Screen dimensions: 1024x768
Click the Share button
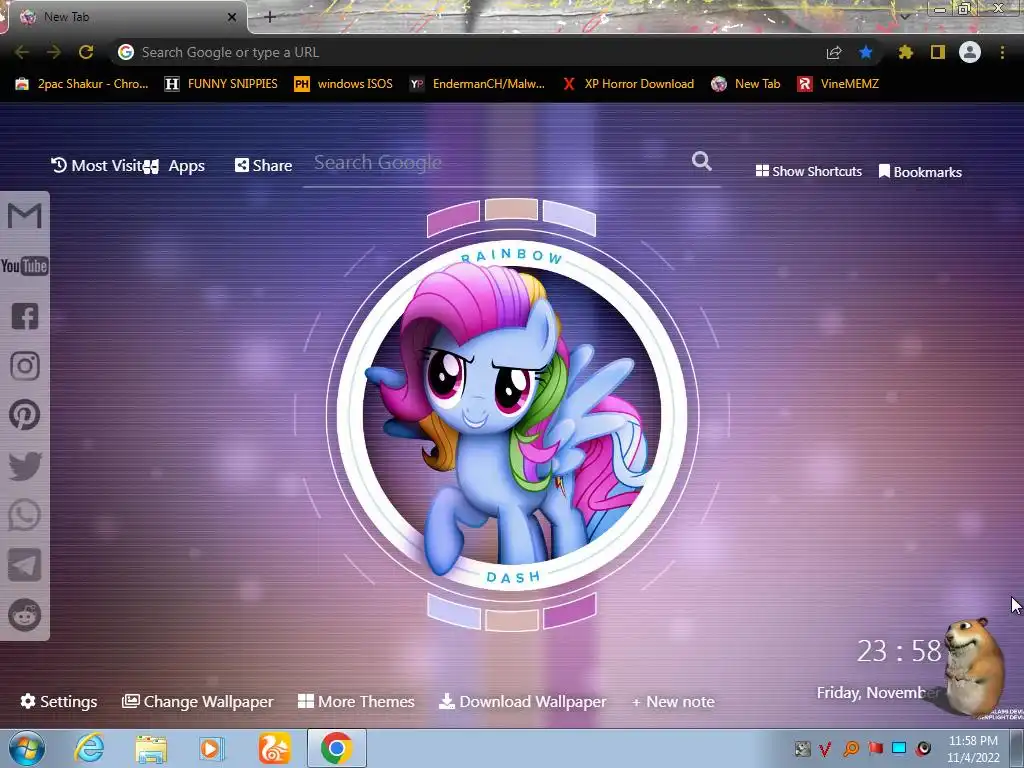(x=264, y=166)
